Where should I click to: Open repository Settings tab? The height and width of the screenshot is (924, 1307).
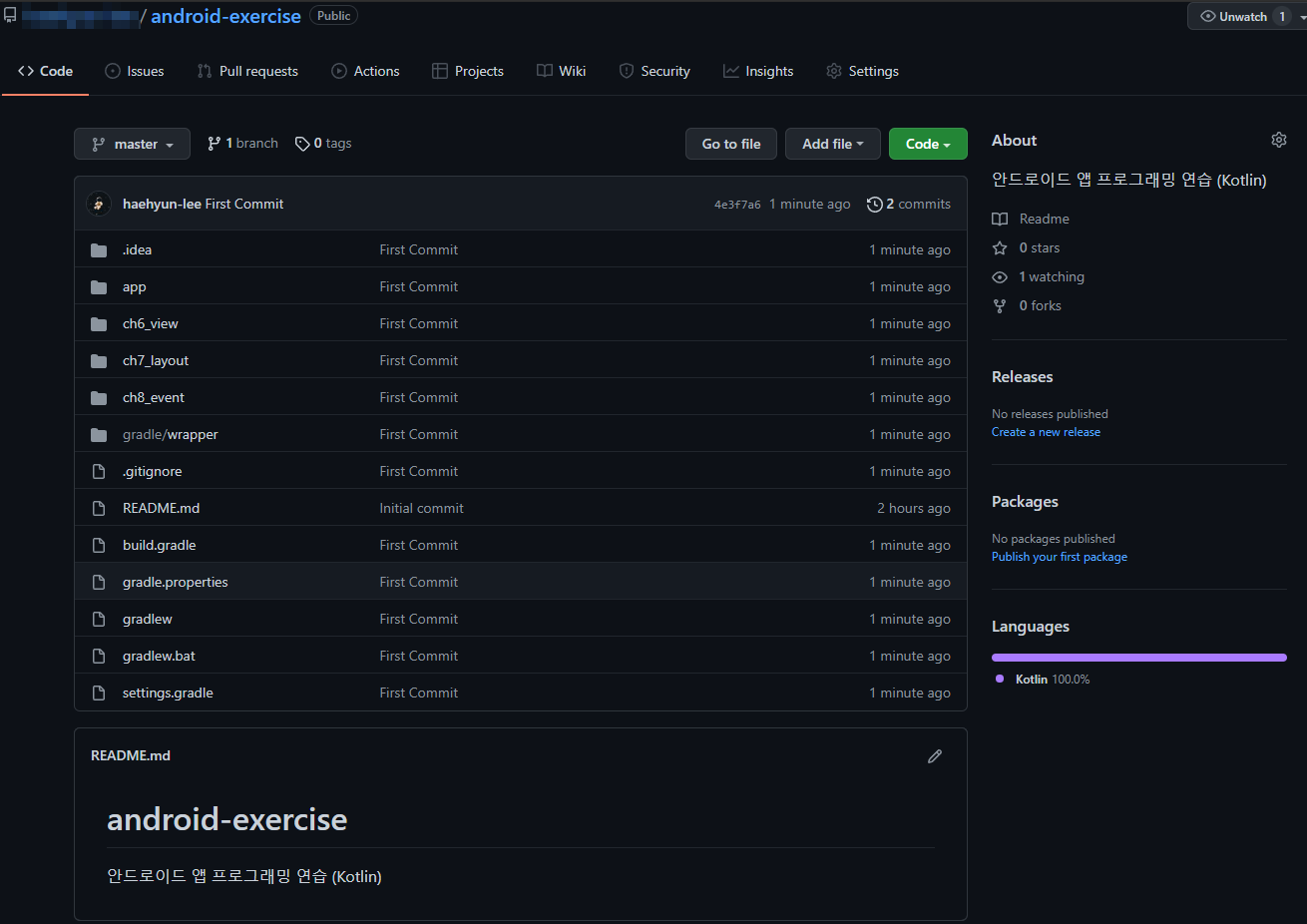pos(862,71)
